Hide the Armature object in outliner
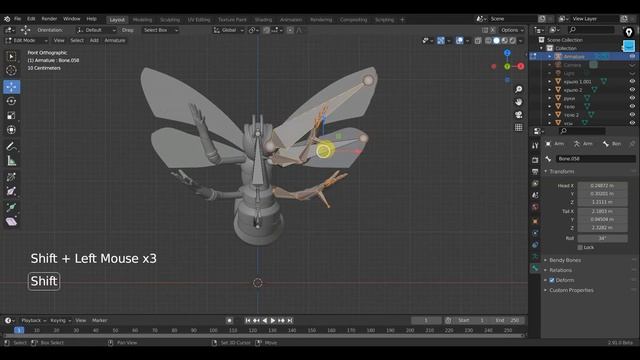Image resolution: width=640 pixels, height=360 pixels. click(632, 56)
